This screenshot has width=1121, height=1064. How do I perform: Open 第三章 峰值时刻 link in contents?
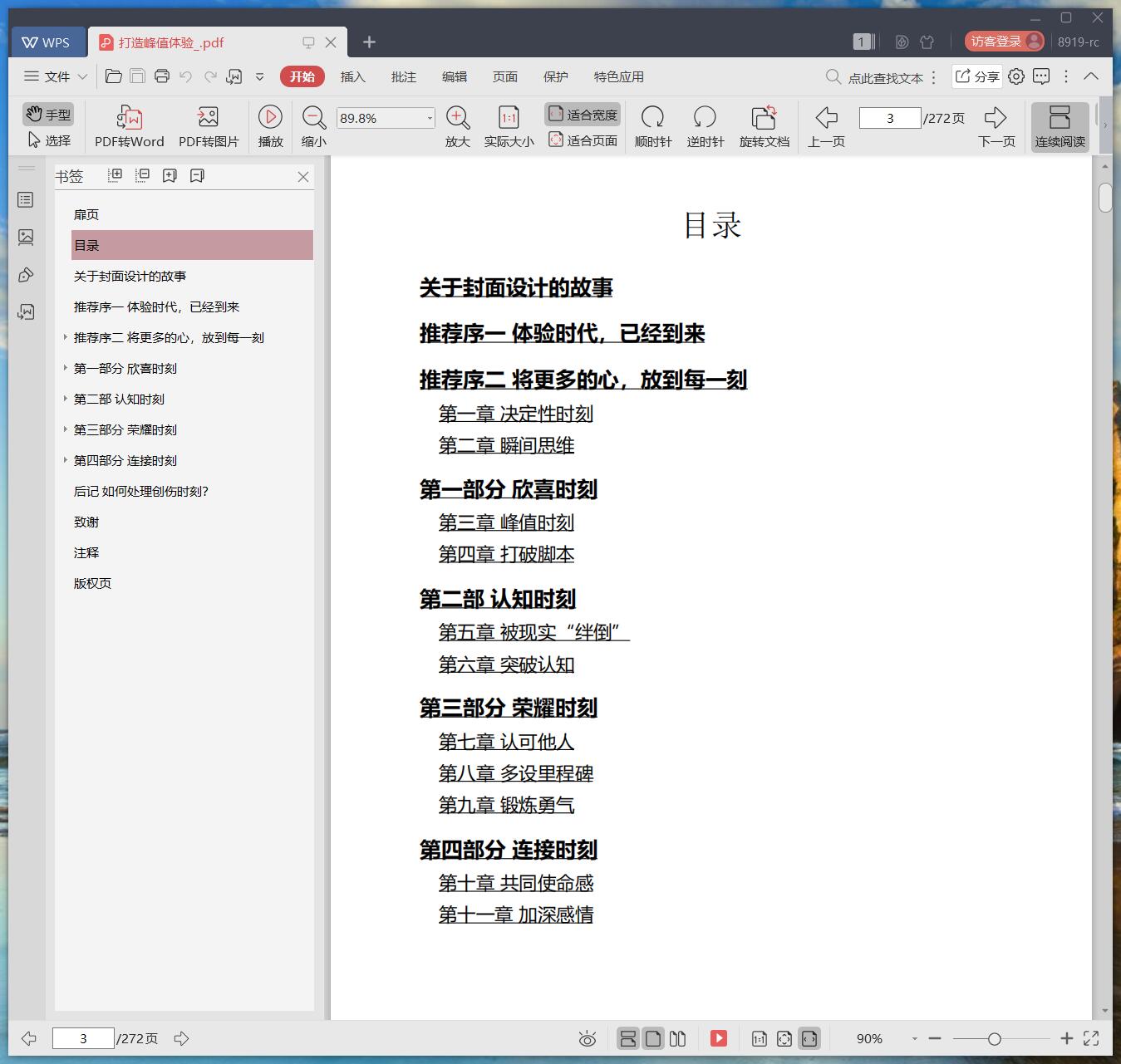pos(506,523)
